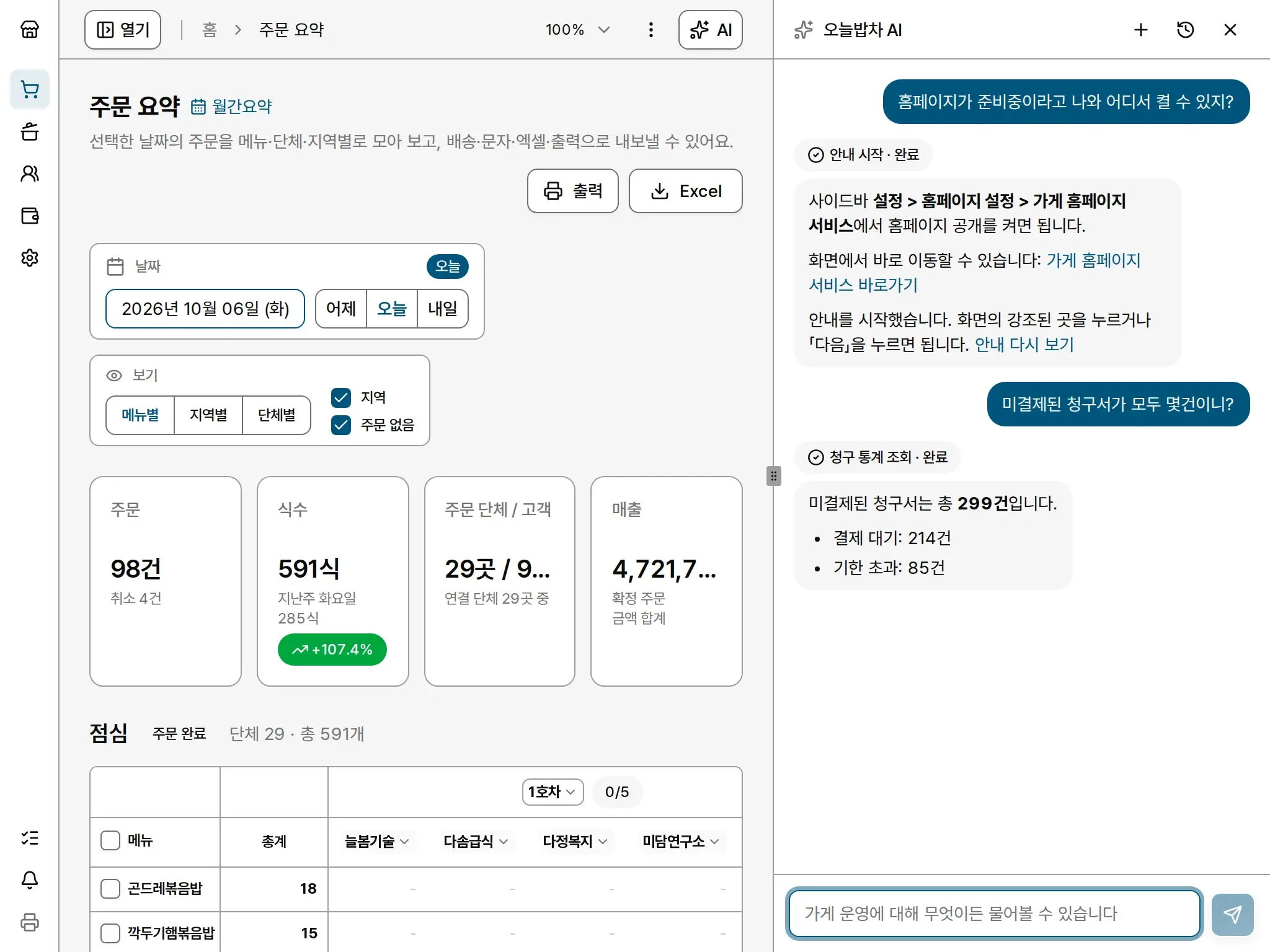Click the 출력 print button

(x=573, y=191)
